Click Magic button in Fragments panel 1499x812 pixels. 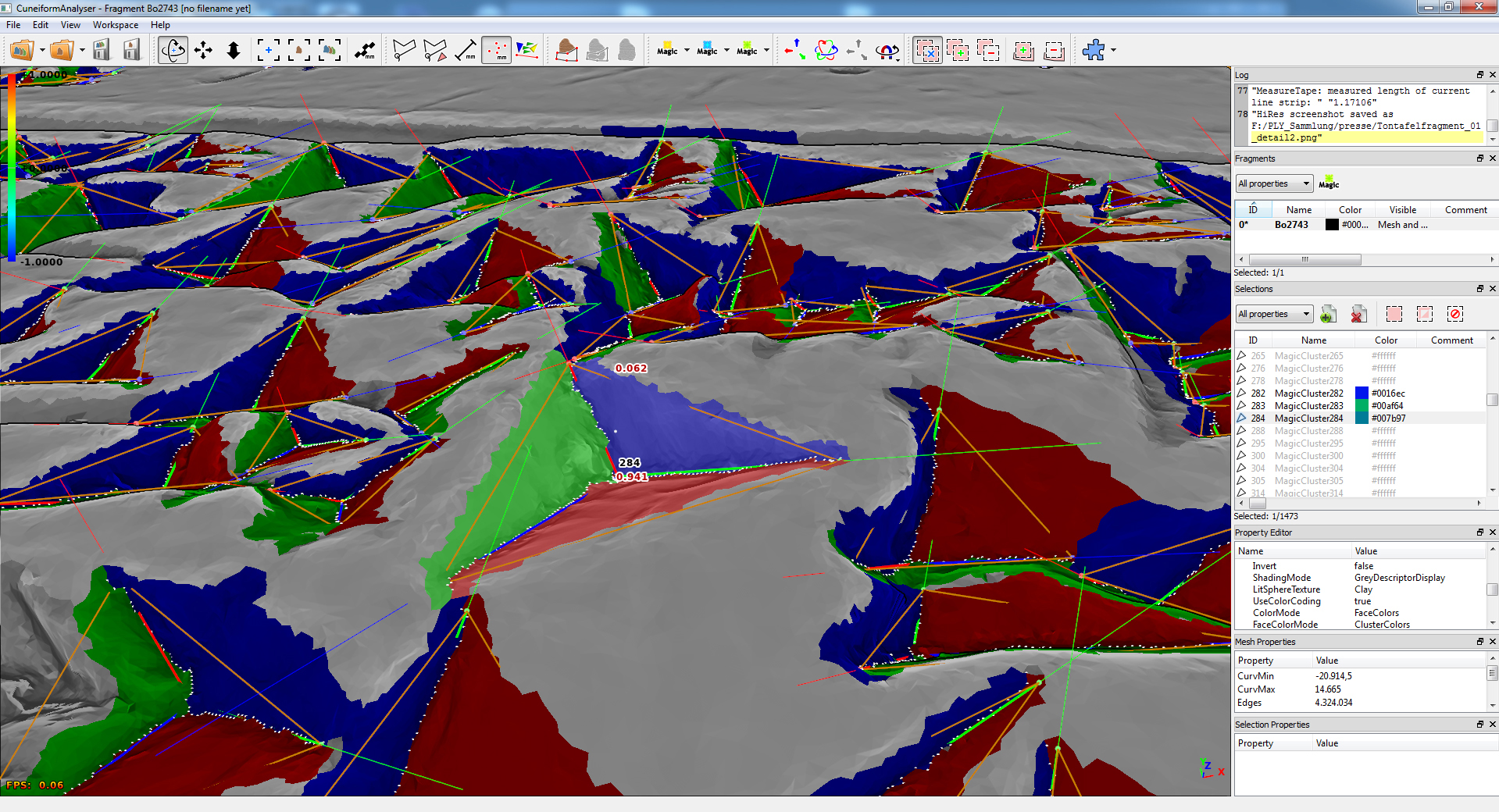[1329, 183]
